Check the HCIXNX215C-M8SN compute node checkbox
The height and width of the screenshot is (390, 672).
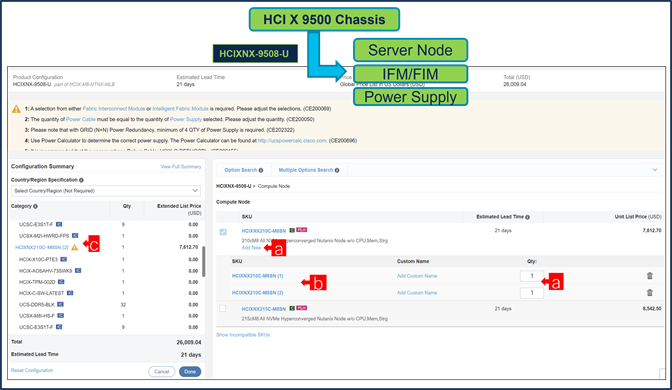point(222,309)
